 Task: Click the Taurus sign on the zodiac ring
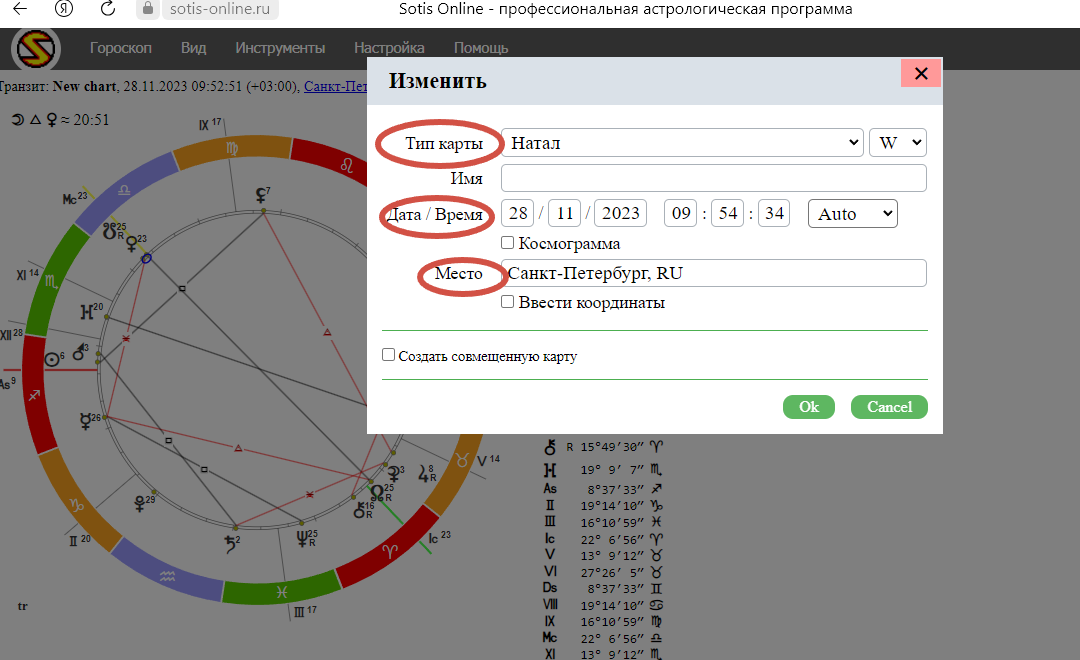click(x=463, y=460)
